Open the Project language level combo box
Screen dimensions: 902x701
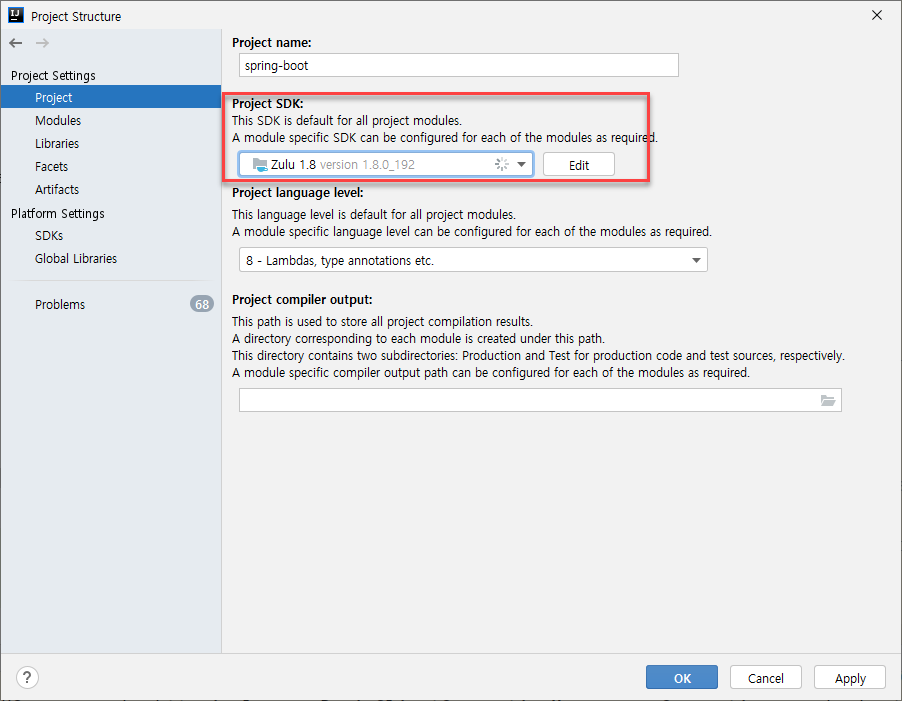click(x=473, y=260)
